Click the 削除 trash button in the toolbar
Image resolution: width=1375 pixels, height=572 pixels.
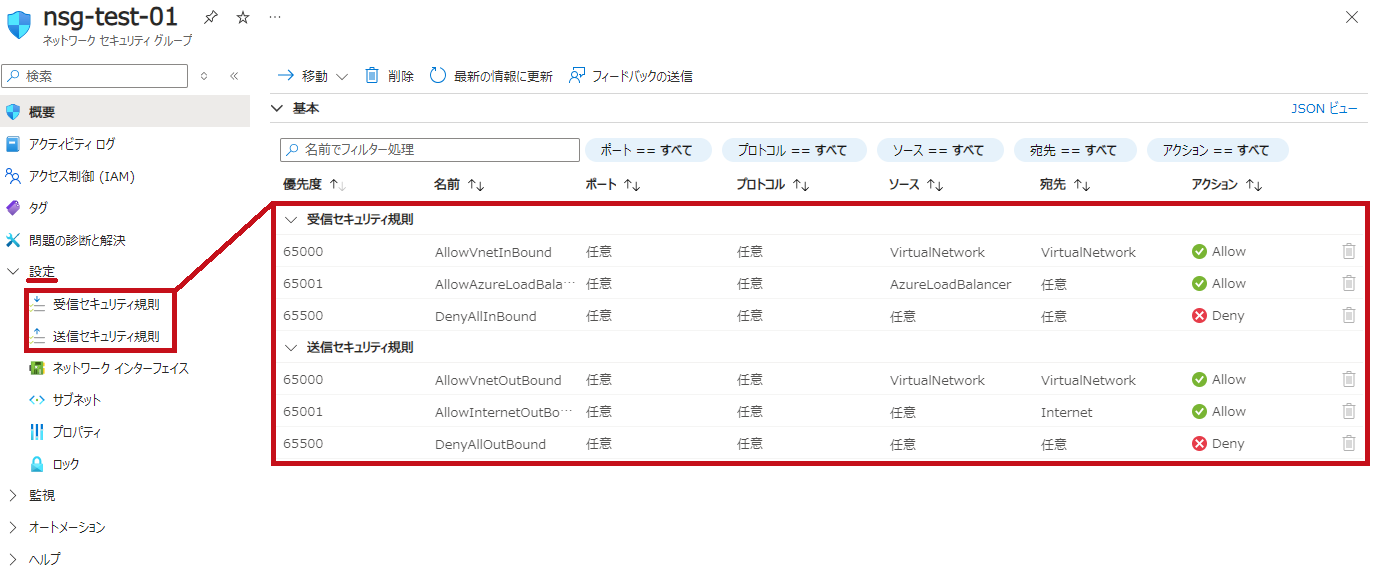coord(389,76)
